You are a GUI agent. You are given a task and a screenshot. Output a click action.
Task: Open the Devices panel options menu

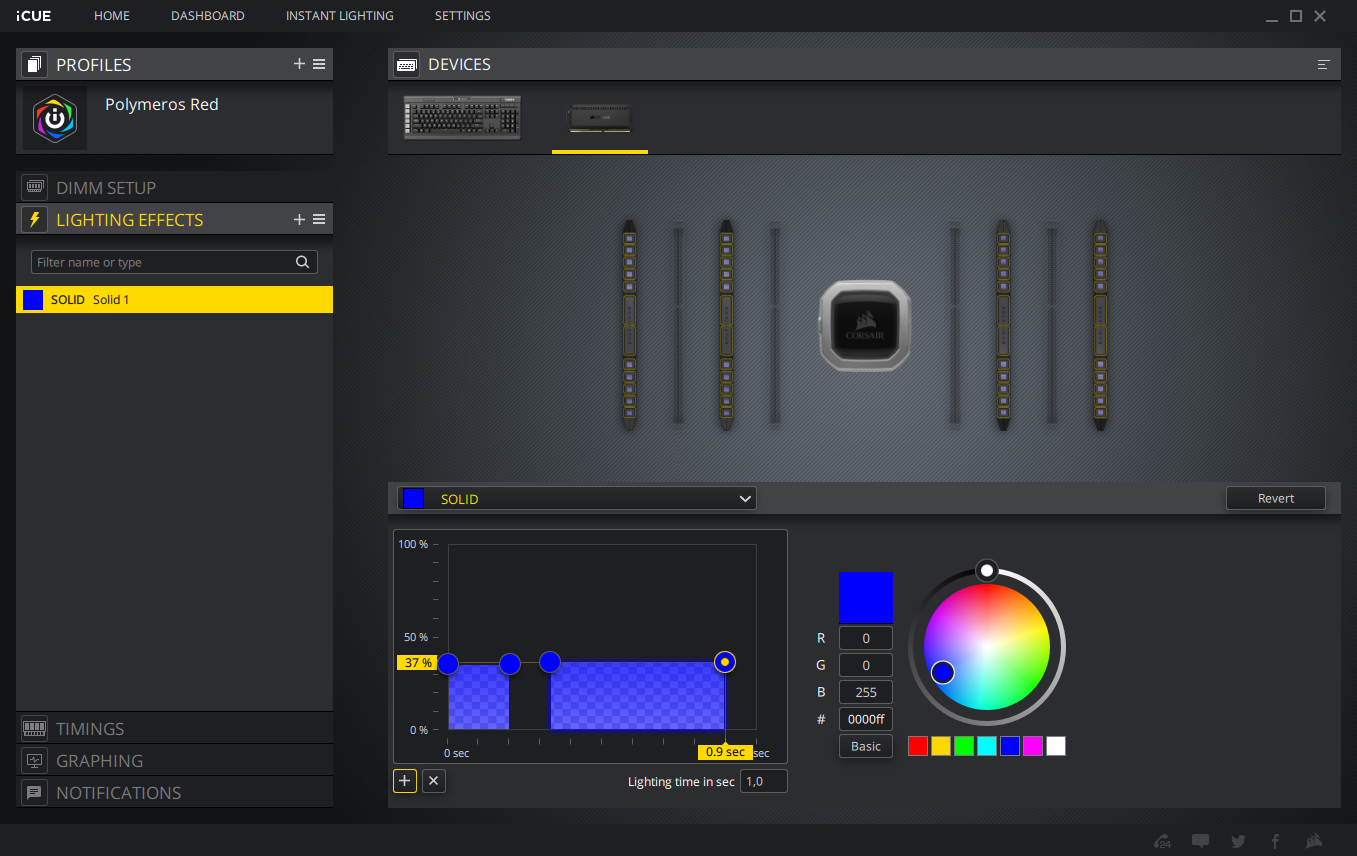(1323, 64)
